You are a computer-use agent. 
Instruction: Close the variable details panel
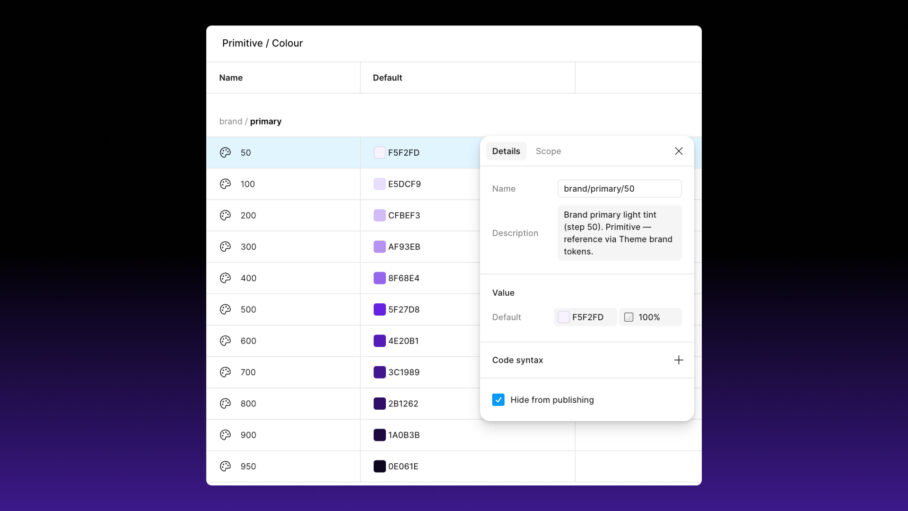(x=679, y=151)
